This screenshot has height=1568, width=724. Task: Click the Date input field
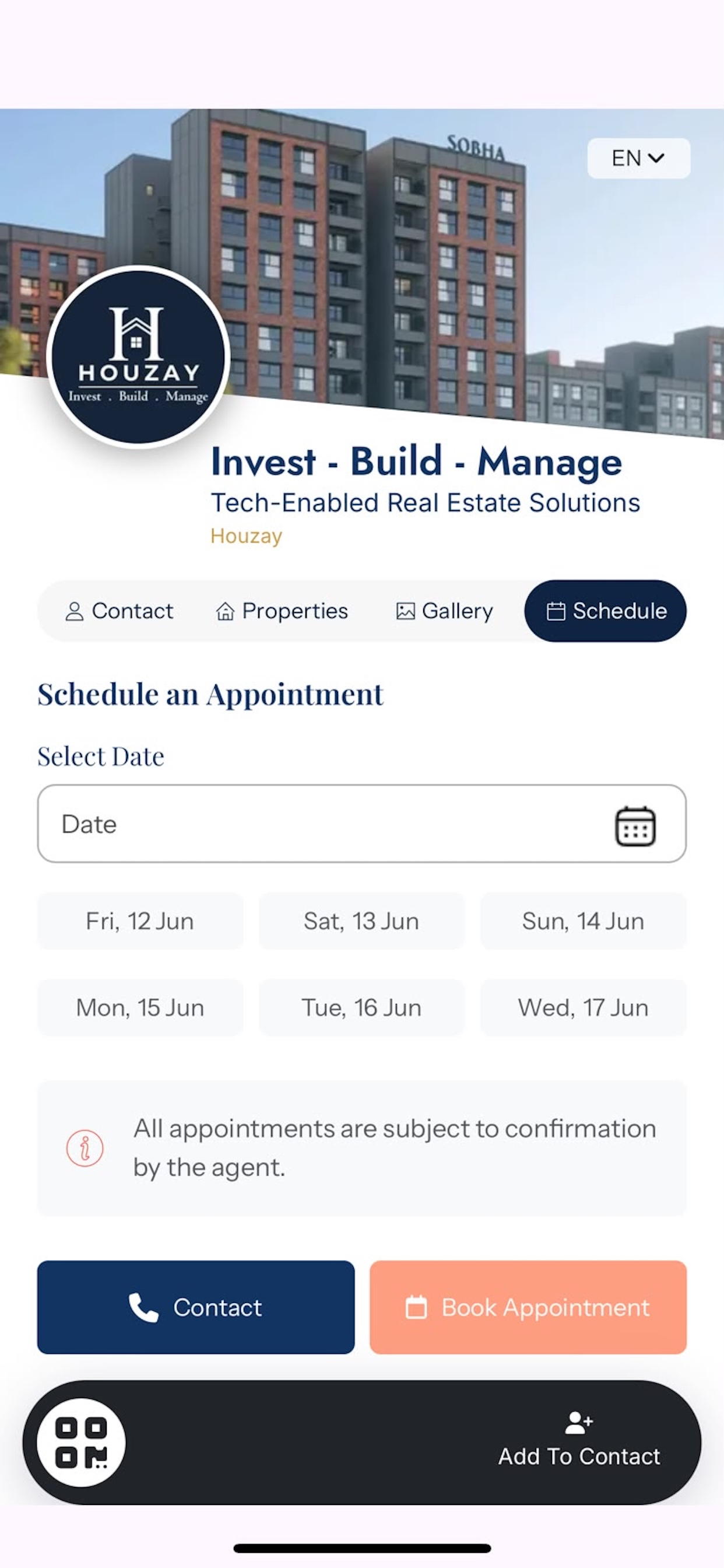(x=362, y=824)
